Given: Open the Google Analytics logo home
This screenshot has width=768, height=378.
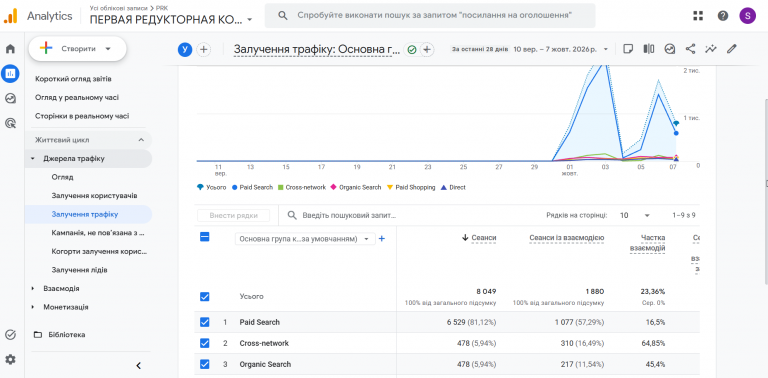Looking at the screenshot, I should point(10,16).
